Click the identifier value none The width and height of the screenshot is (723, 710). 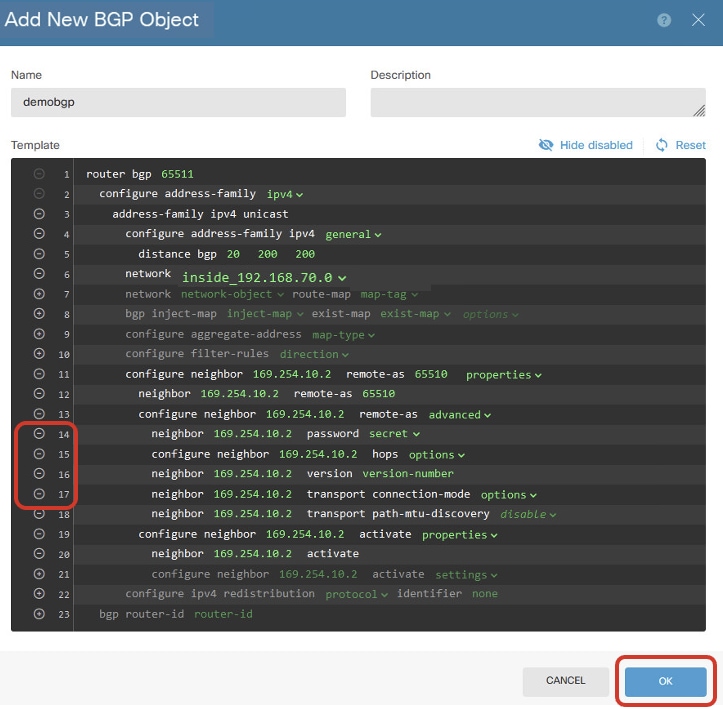[485, 594]
